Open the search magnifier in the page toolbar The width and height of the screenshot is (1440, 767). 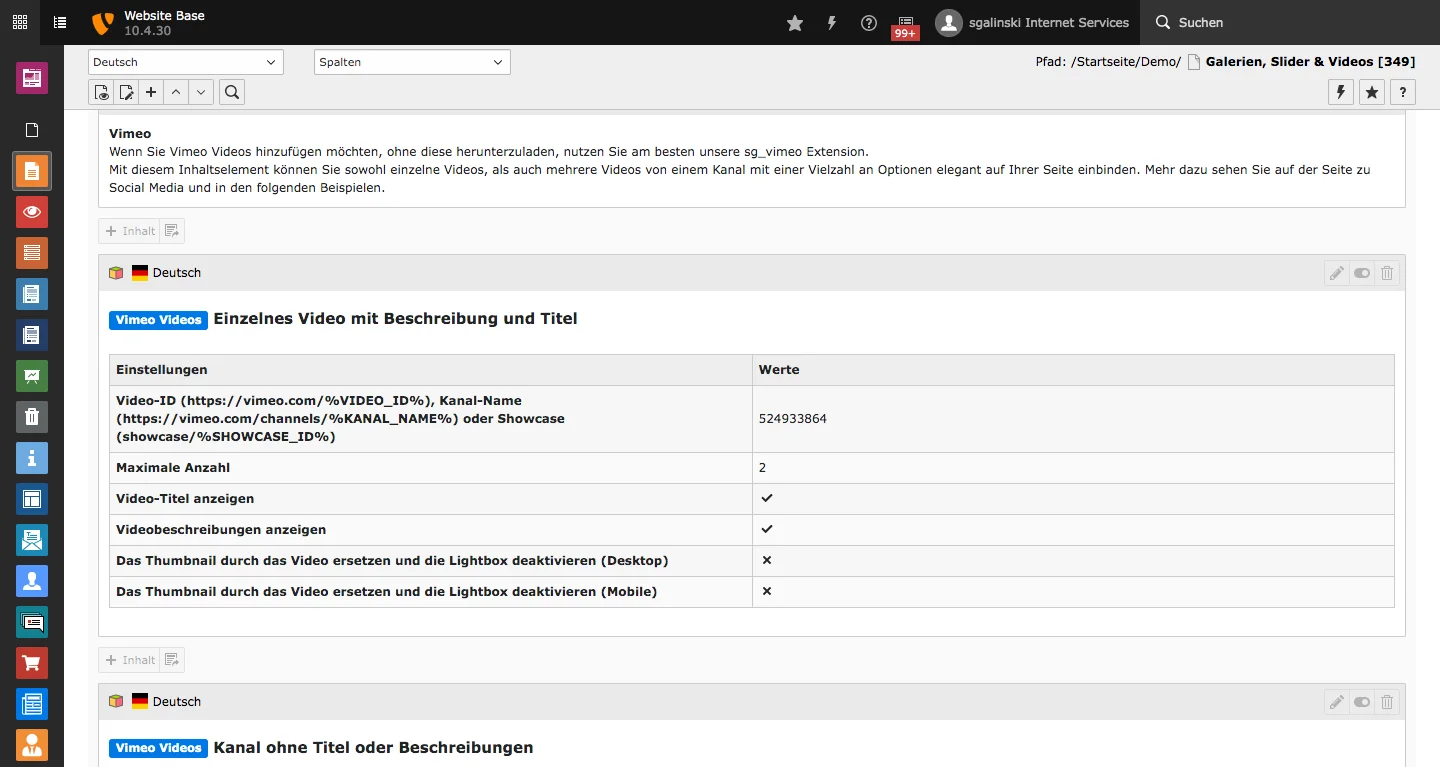[x=231, y=91]
